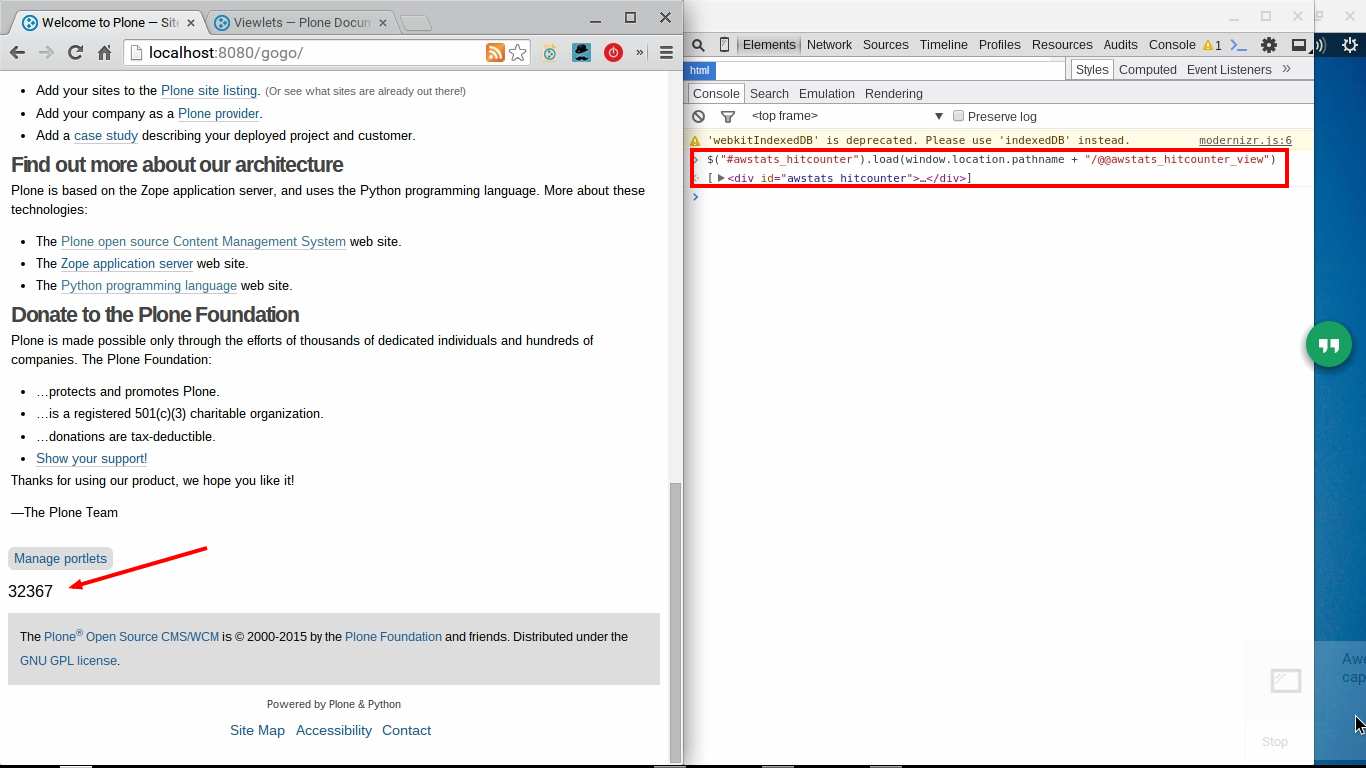Click the system tray sound icon
The height and width of the screenshot is (768, 1366).
pos(1321,44)
